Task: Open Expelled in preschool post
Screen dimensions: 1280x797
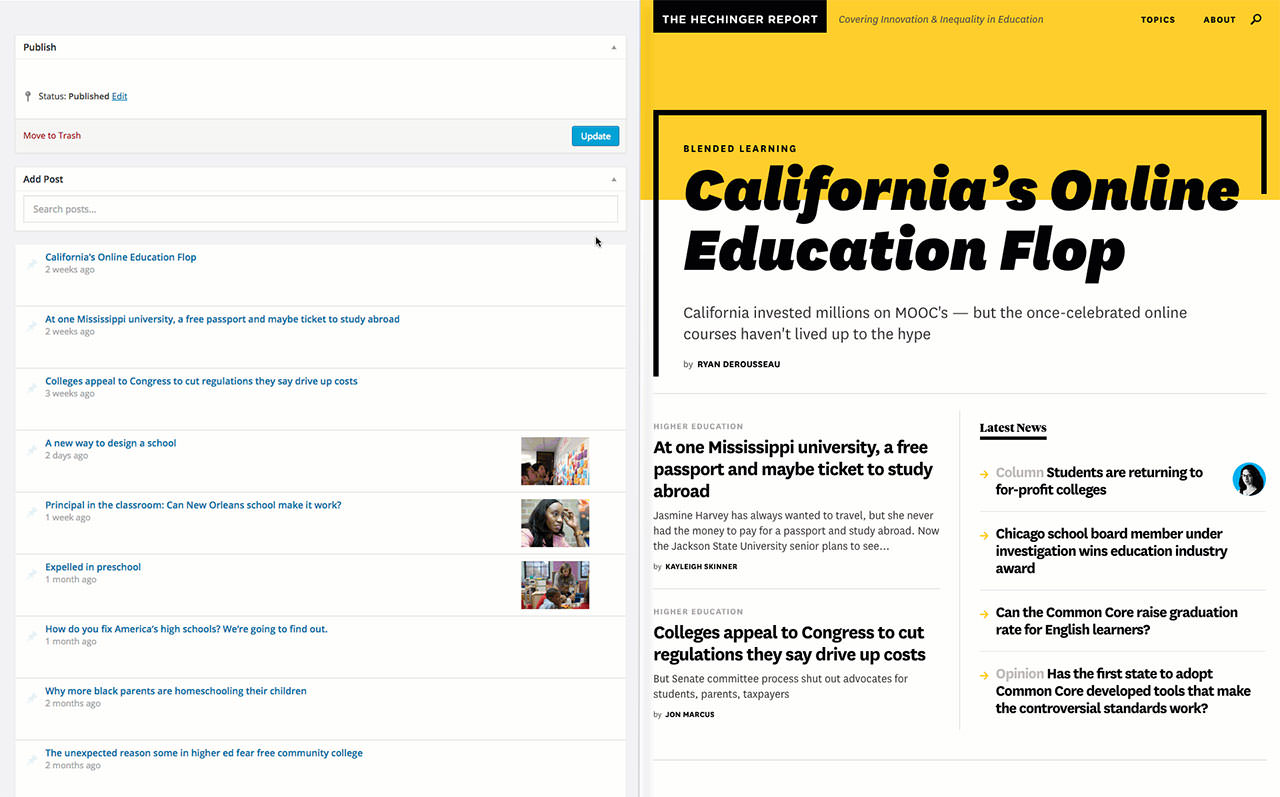Action: pos(93,567)
